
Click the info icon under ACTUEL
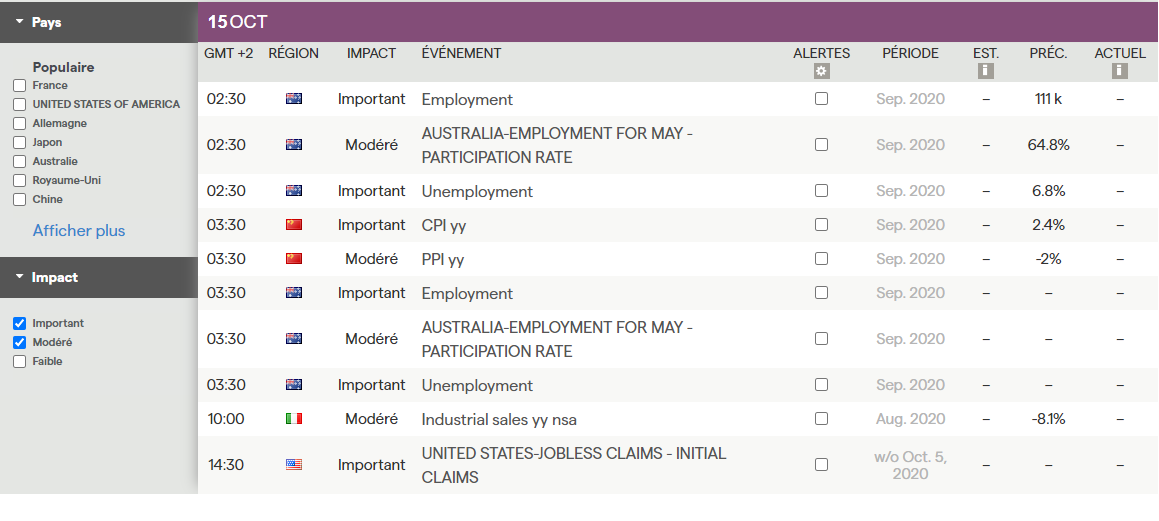pyautogui.click(x=1120, y=71)
